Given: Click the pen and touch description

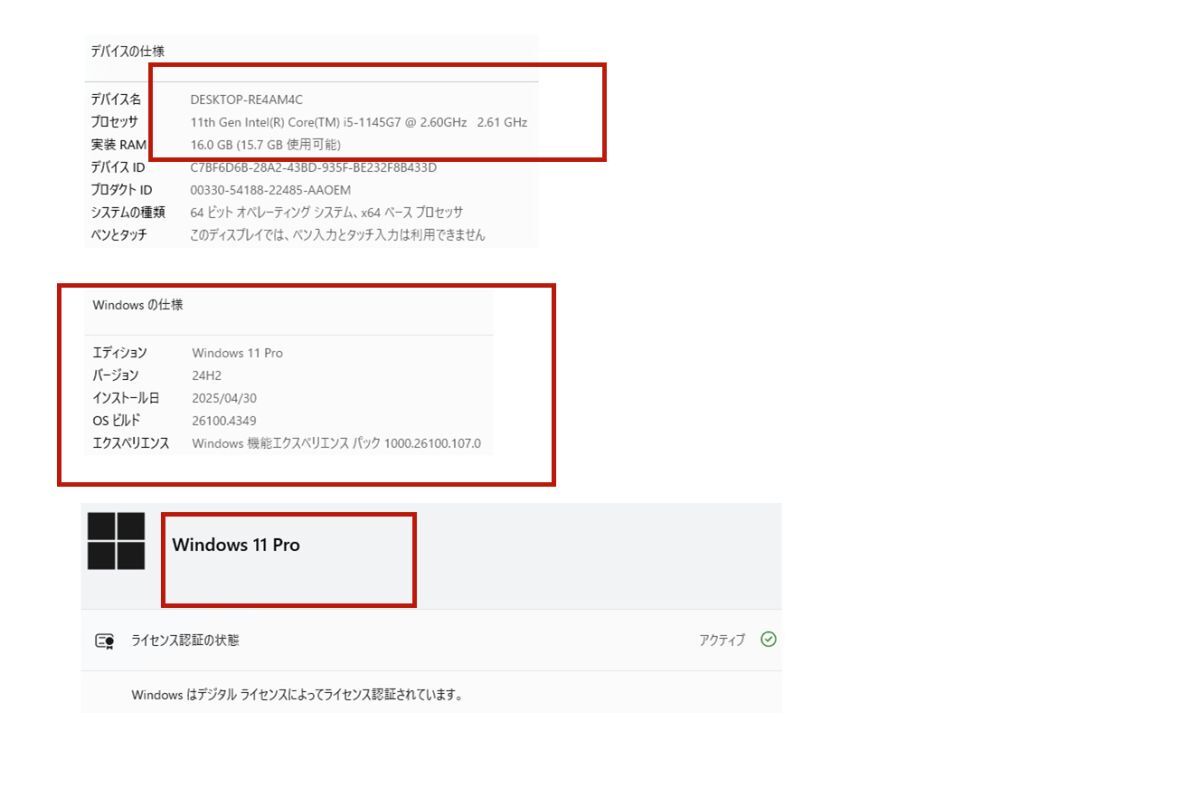Looking at the screenshot, I should (337, 235).
